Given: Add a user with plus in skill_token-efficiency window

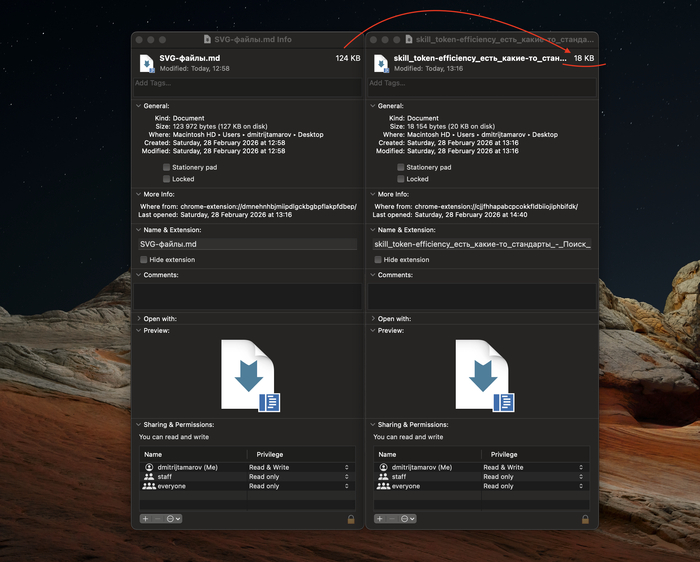Looking at the screenshot, I should point(379,519).
